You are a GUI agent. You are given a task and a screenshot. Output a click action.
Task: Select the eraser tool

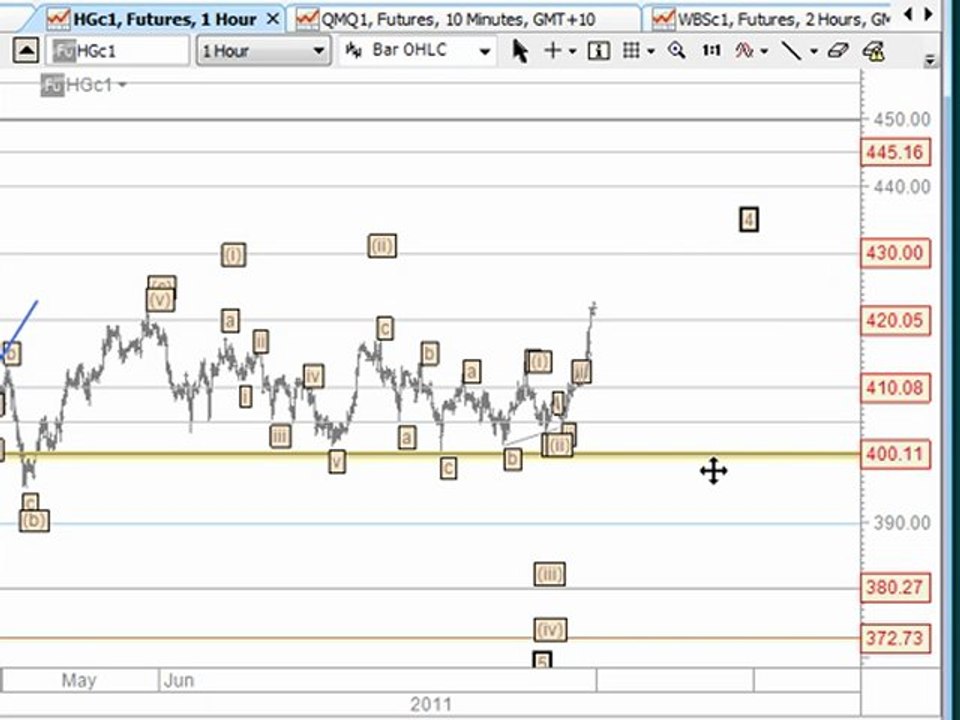pyautogui.click(x=838, y=51)
